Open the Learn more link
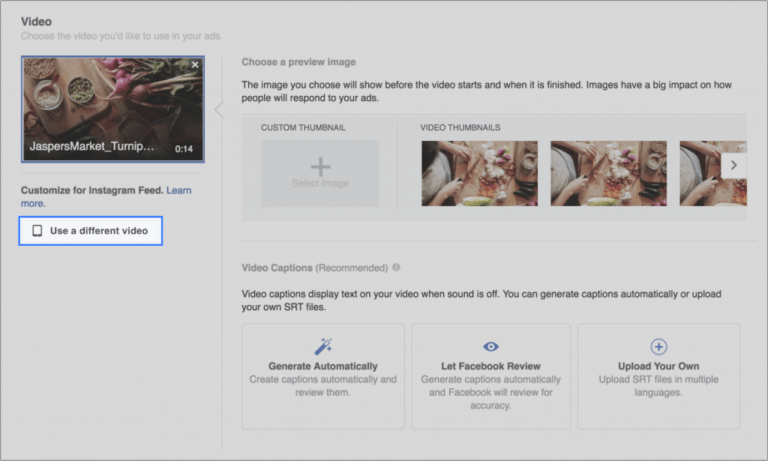The height and width of the screenshot is (461, 768). (179, 190)
